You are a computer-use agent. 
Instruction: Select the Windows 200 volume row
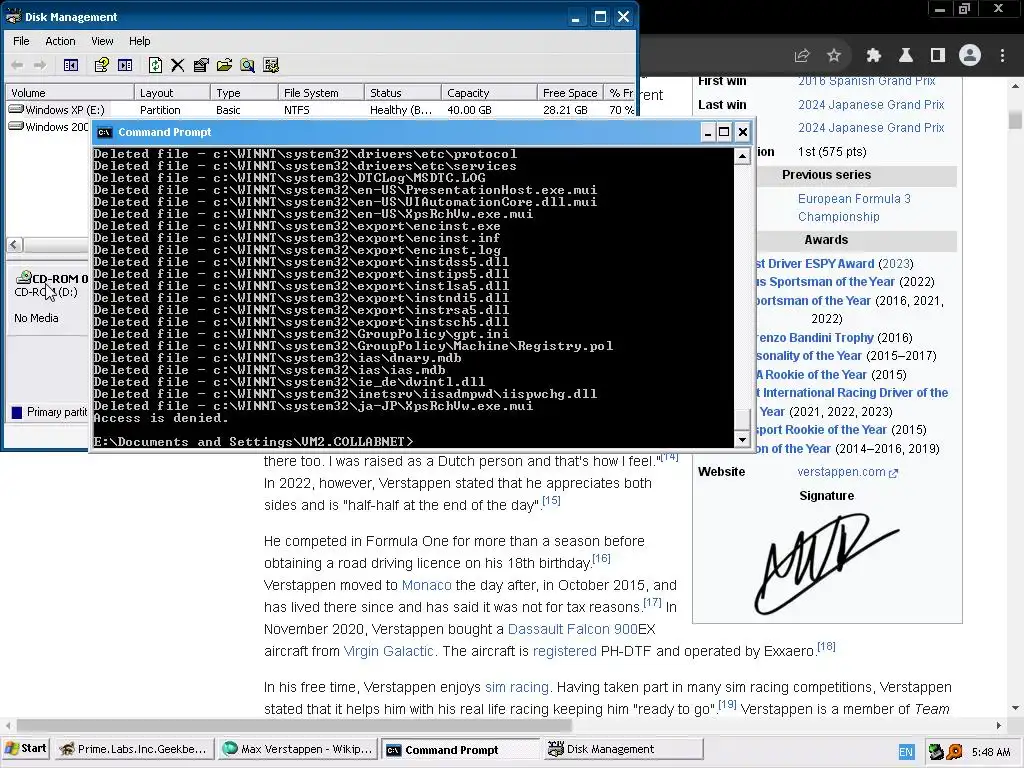pos(48,127)
